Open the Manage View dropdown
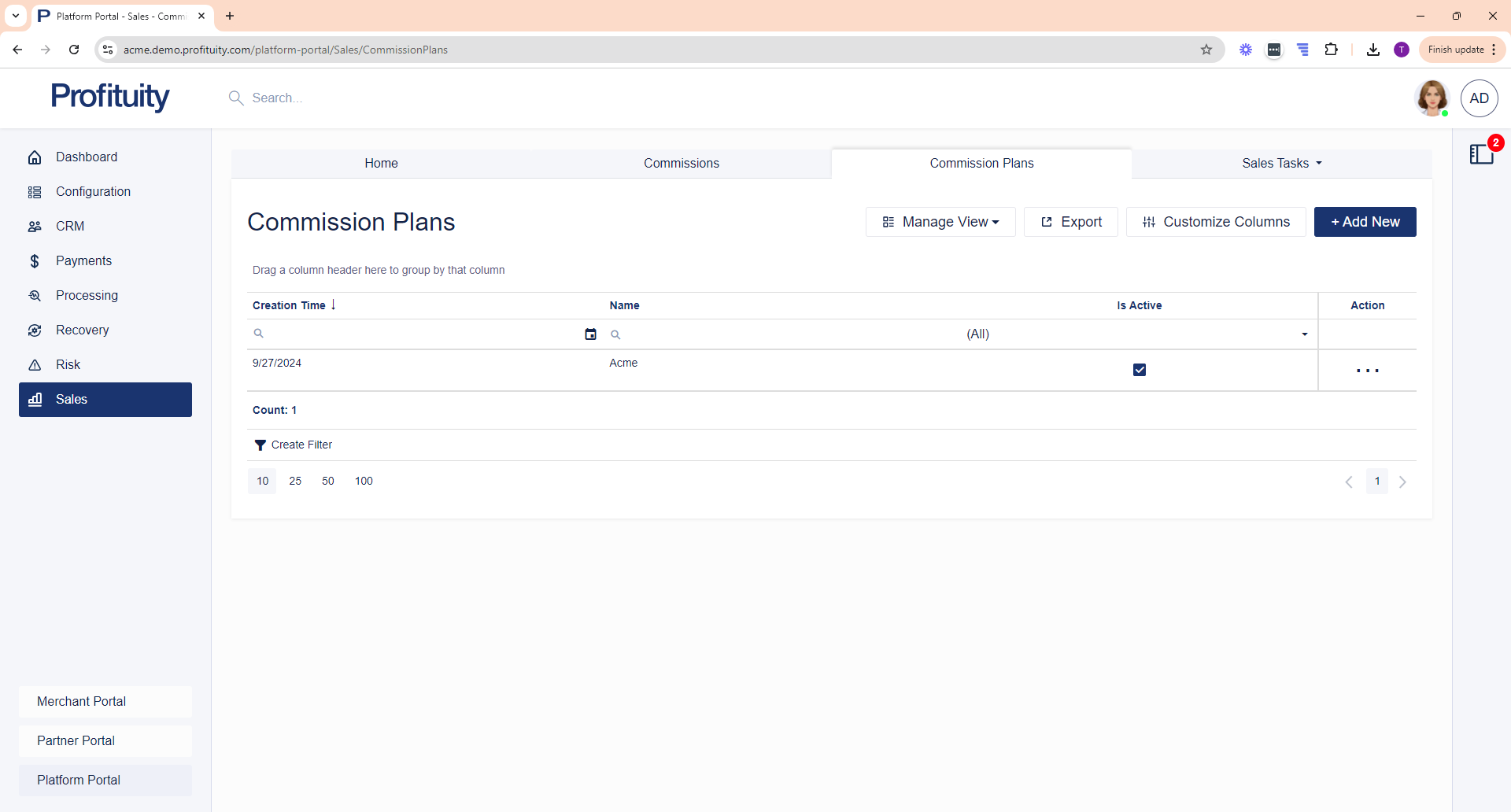The width and height of the screenshot is (1511, 812). click(x=940, y=222)
